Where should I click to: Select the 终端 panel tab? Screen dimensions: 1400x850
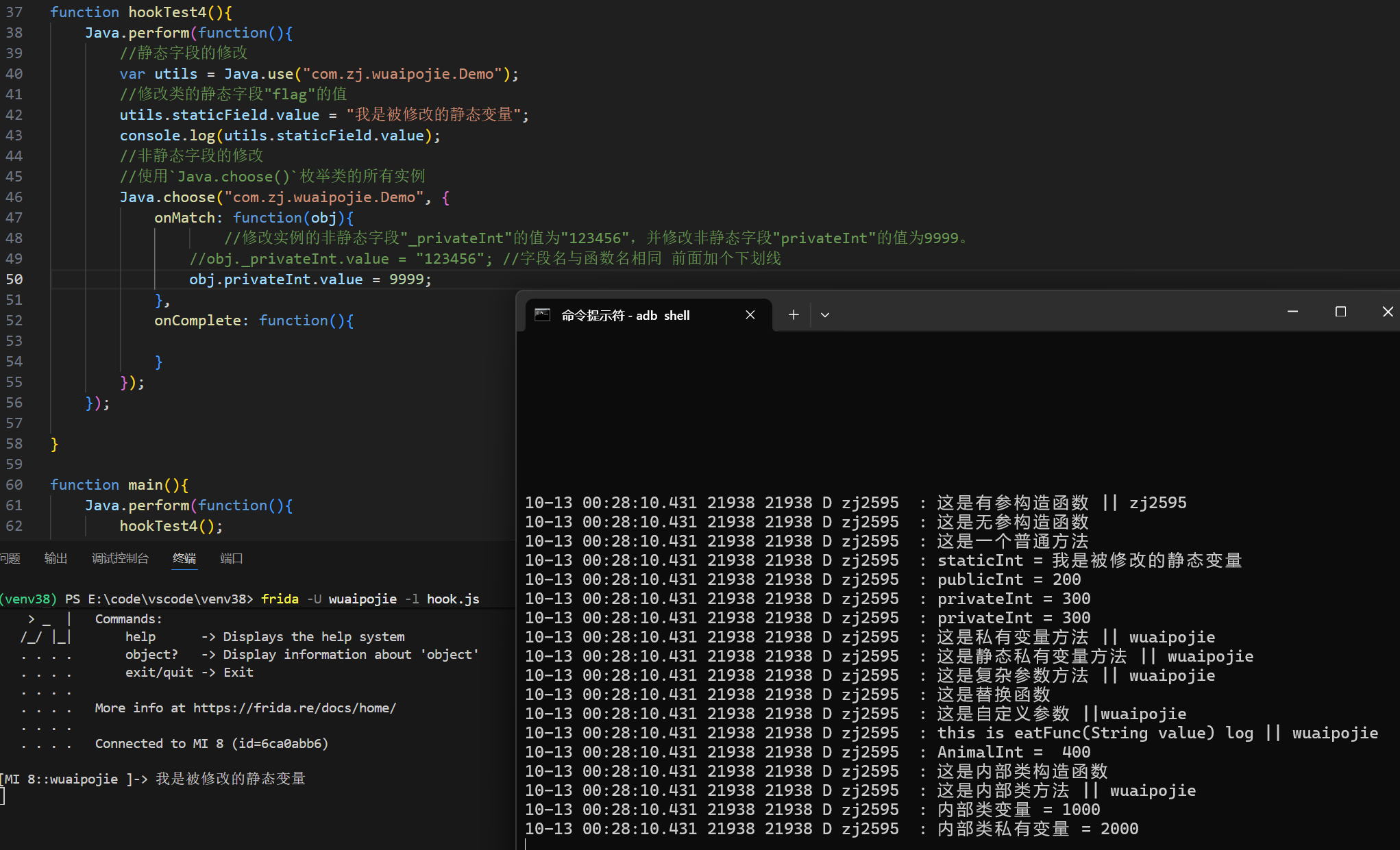(x=184, y=558)
